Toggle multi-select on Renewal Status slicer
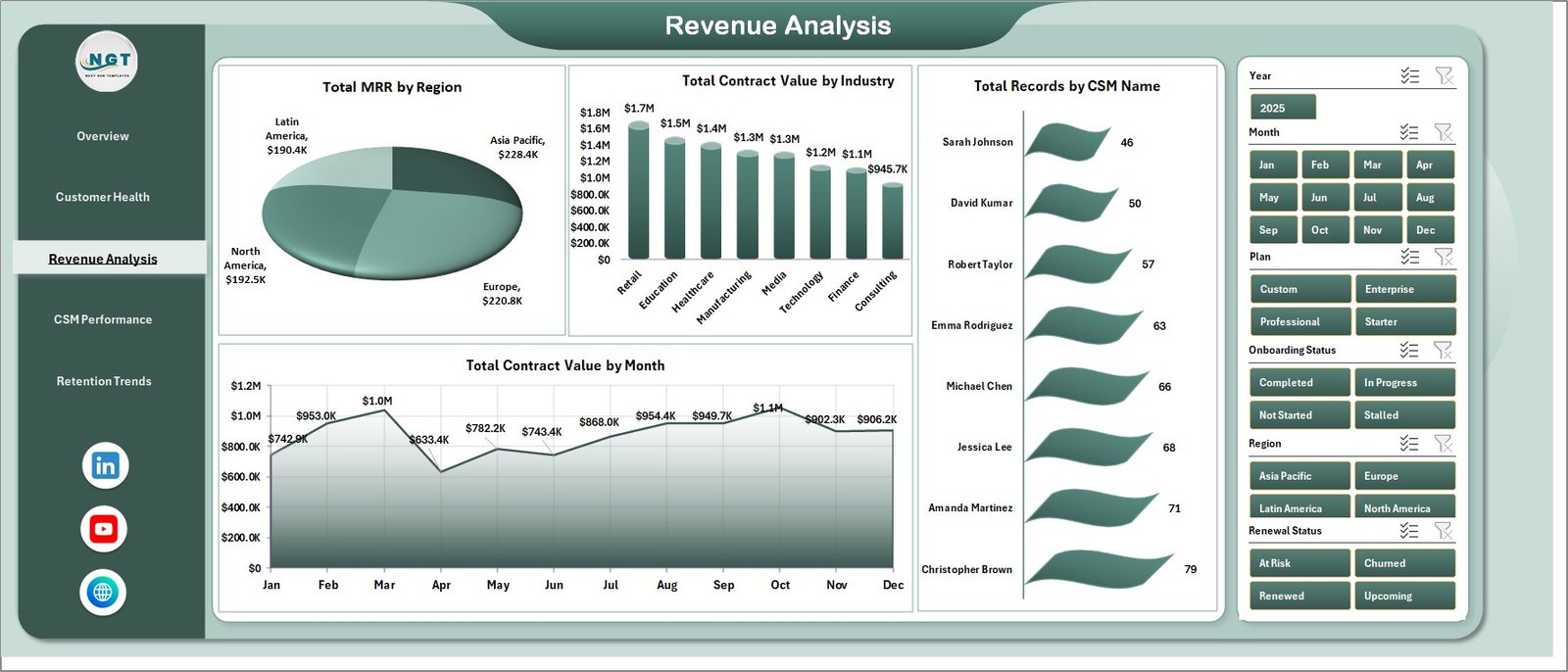This screenshot has height=672, width=1568. click(1410, 530)
